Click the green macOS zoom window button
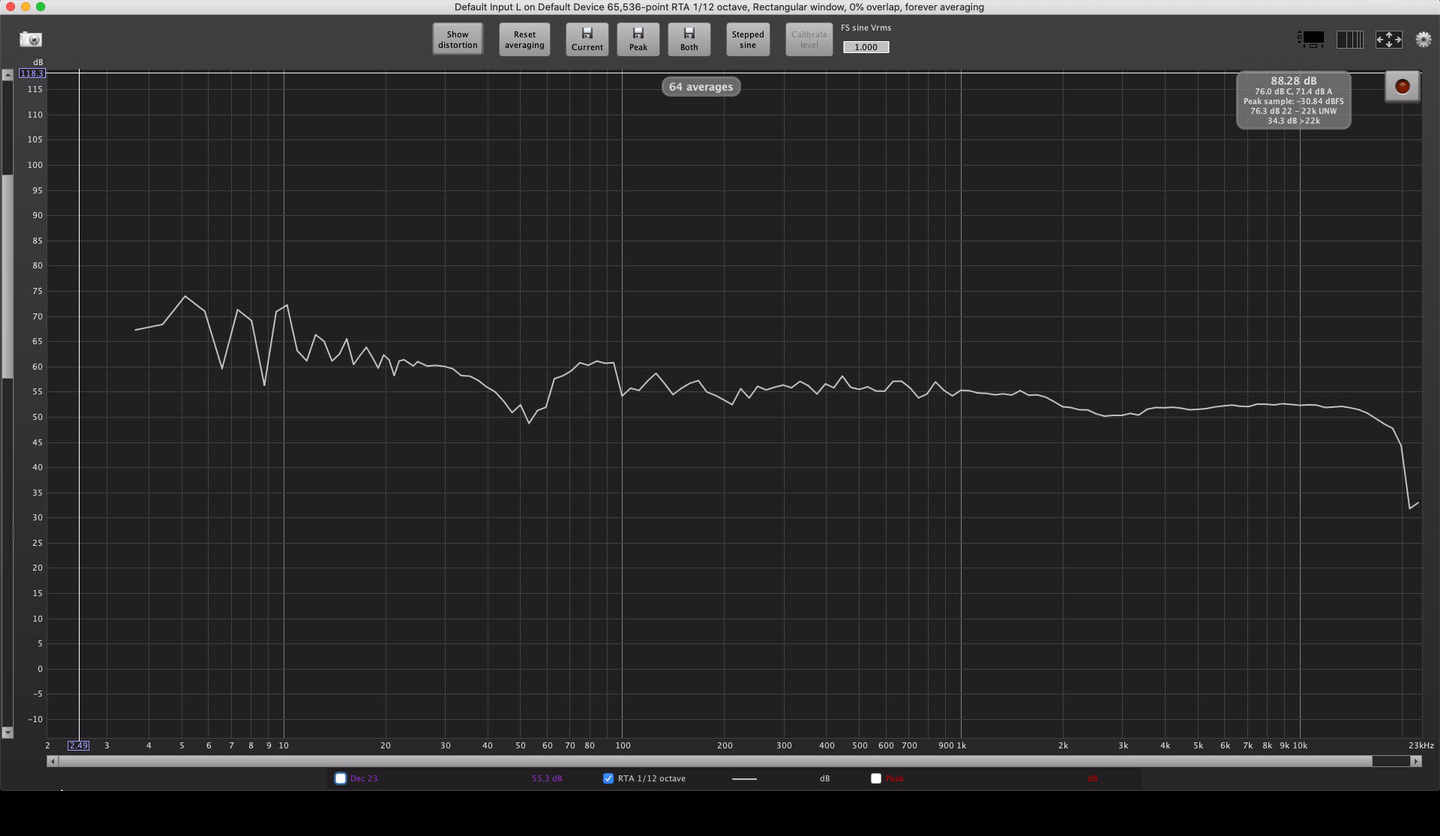Image resolution: width=1440 pixels, height=836 pixels. [x=41, y=7]
